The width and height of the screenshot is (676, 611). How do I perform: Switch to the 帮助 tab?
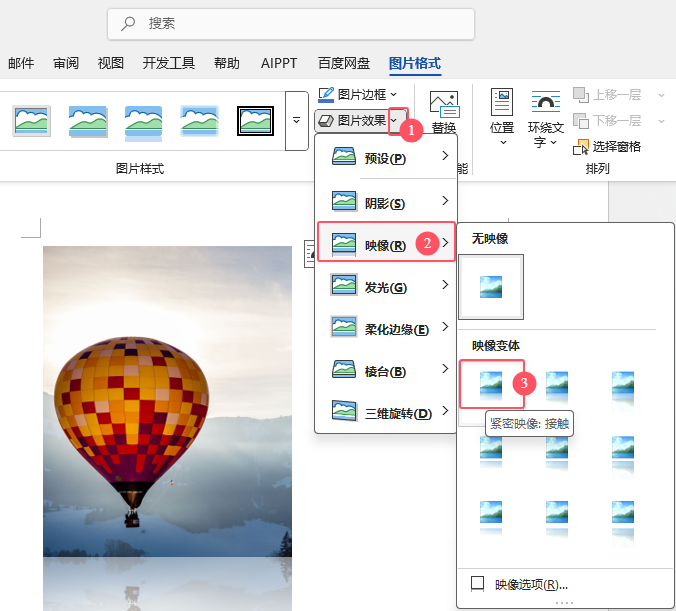tap(227, 63)
